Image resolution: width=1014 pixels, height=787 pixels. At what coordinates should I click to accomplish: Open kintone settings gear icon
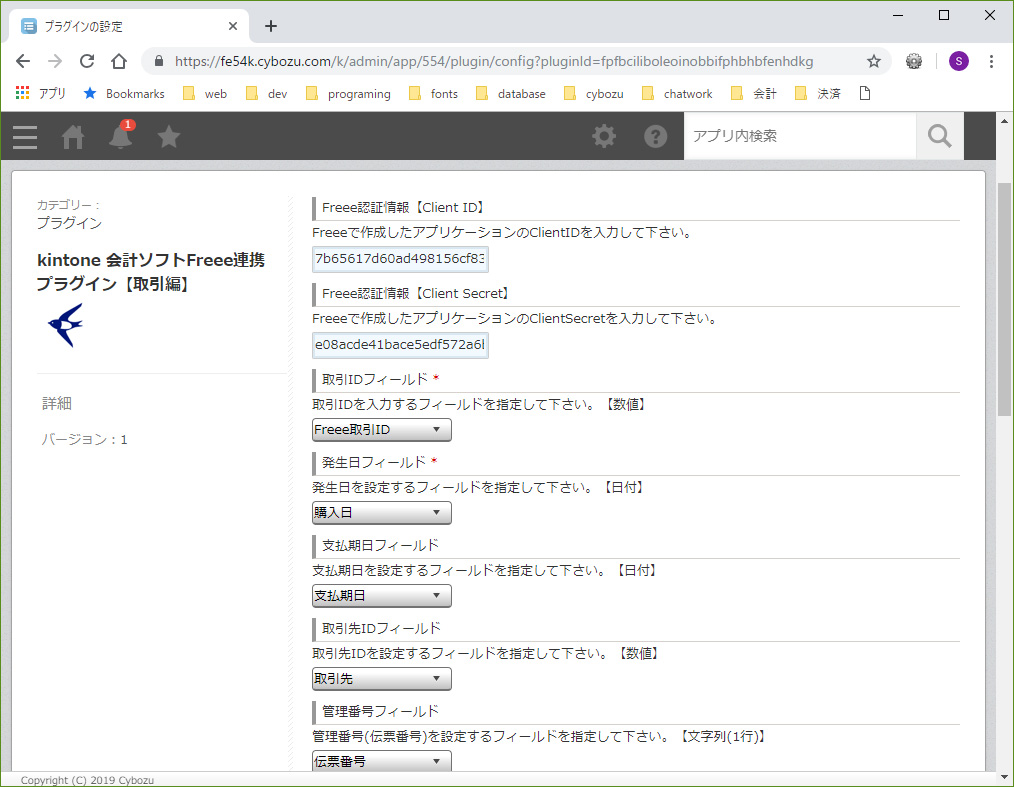(x=604, y=136)
